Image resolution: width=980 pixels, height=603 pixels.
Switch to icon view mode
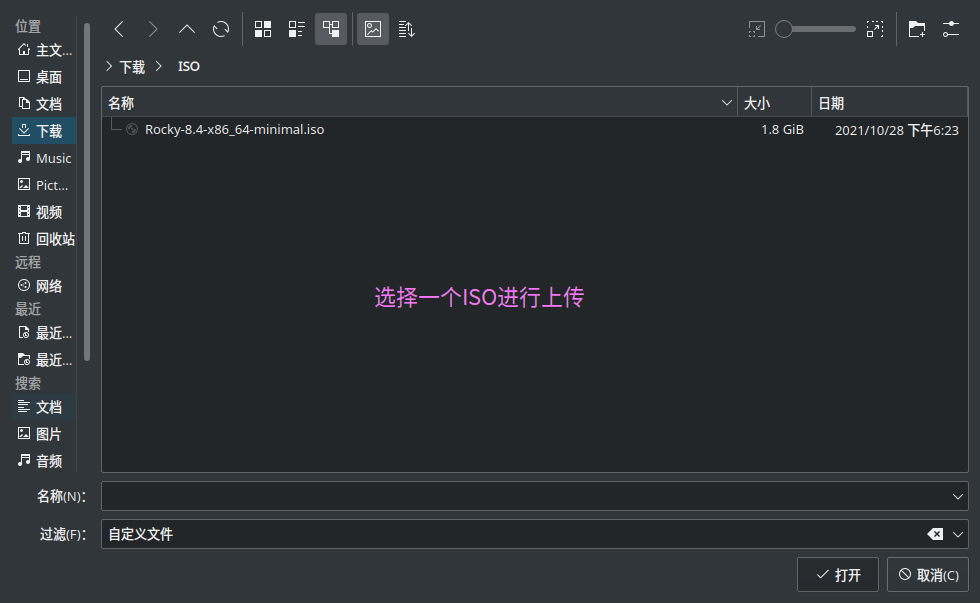point(263,29)
